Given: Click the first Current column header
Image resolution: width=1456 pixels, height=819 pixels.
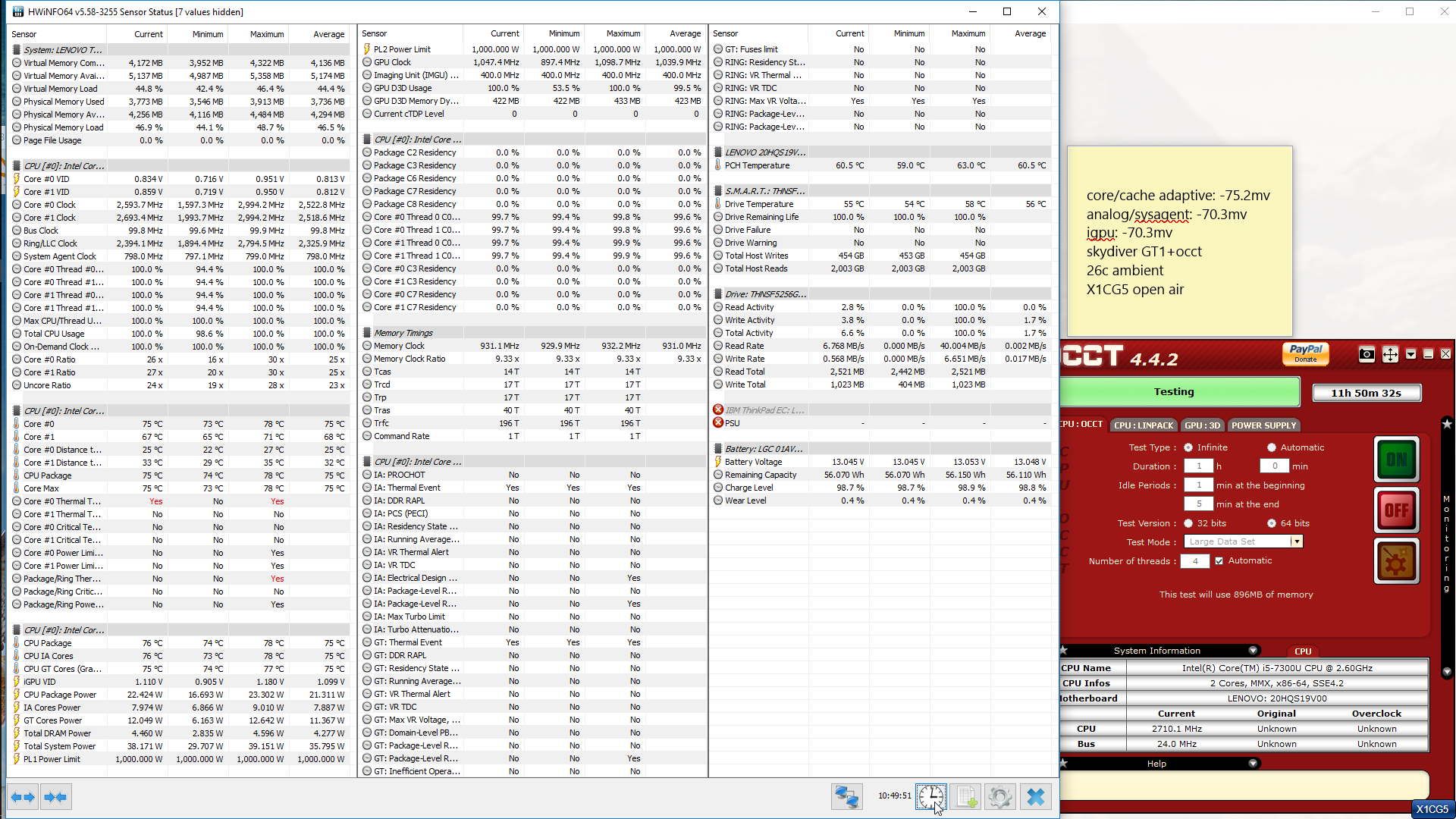Looking at the screenshot, I should [x=137, y=34].
